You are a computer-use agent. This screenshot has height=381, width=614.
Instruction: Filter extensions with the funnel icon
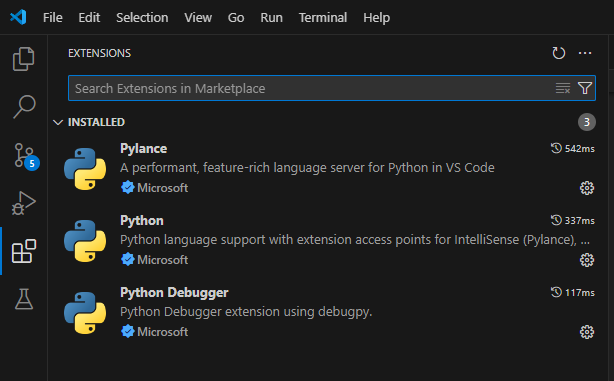point(585,88)
